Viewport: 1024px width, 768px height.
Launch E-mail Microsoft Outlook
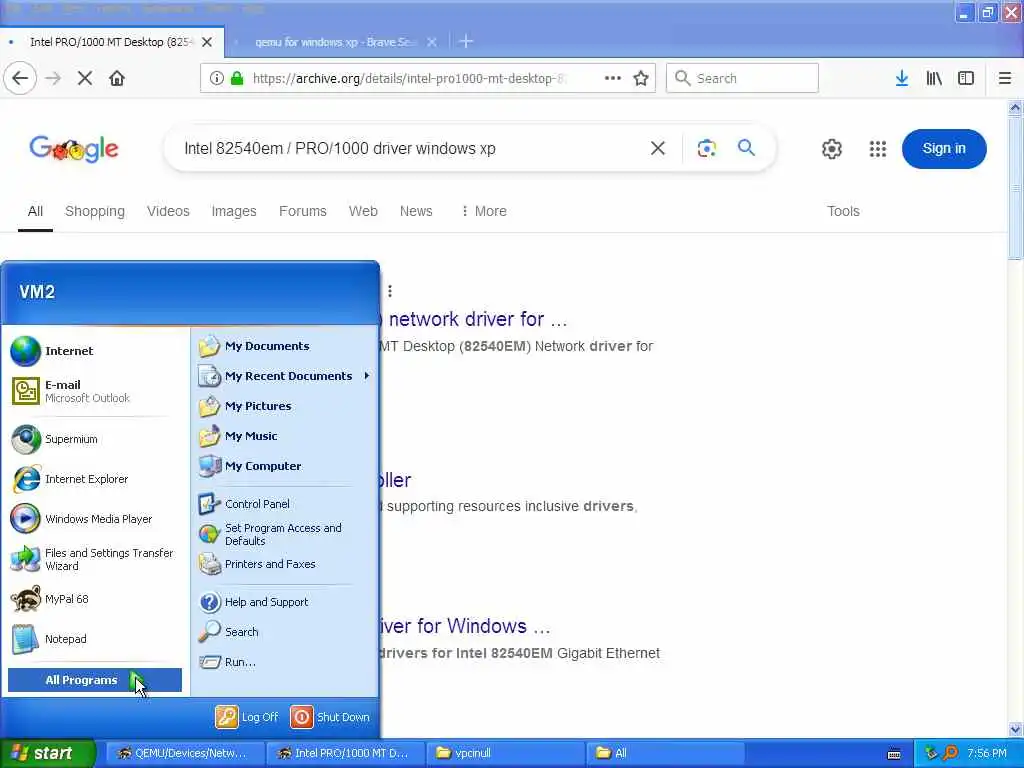pos(95,391)
